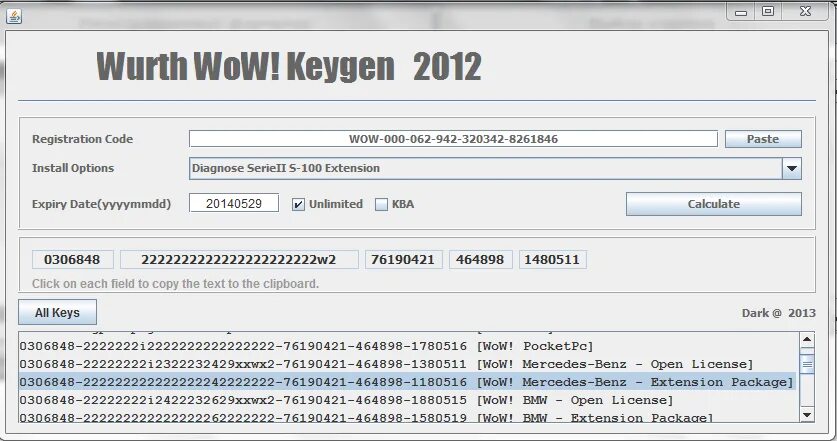The width and height of the screenshot is (837, 441).
Task: Copy the 76190421 key field
Action: pos(403,259)
